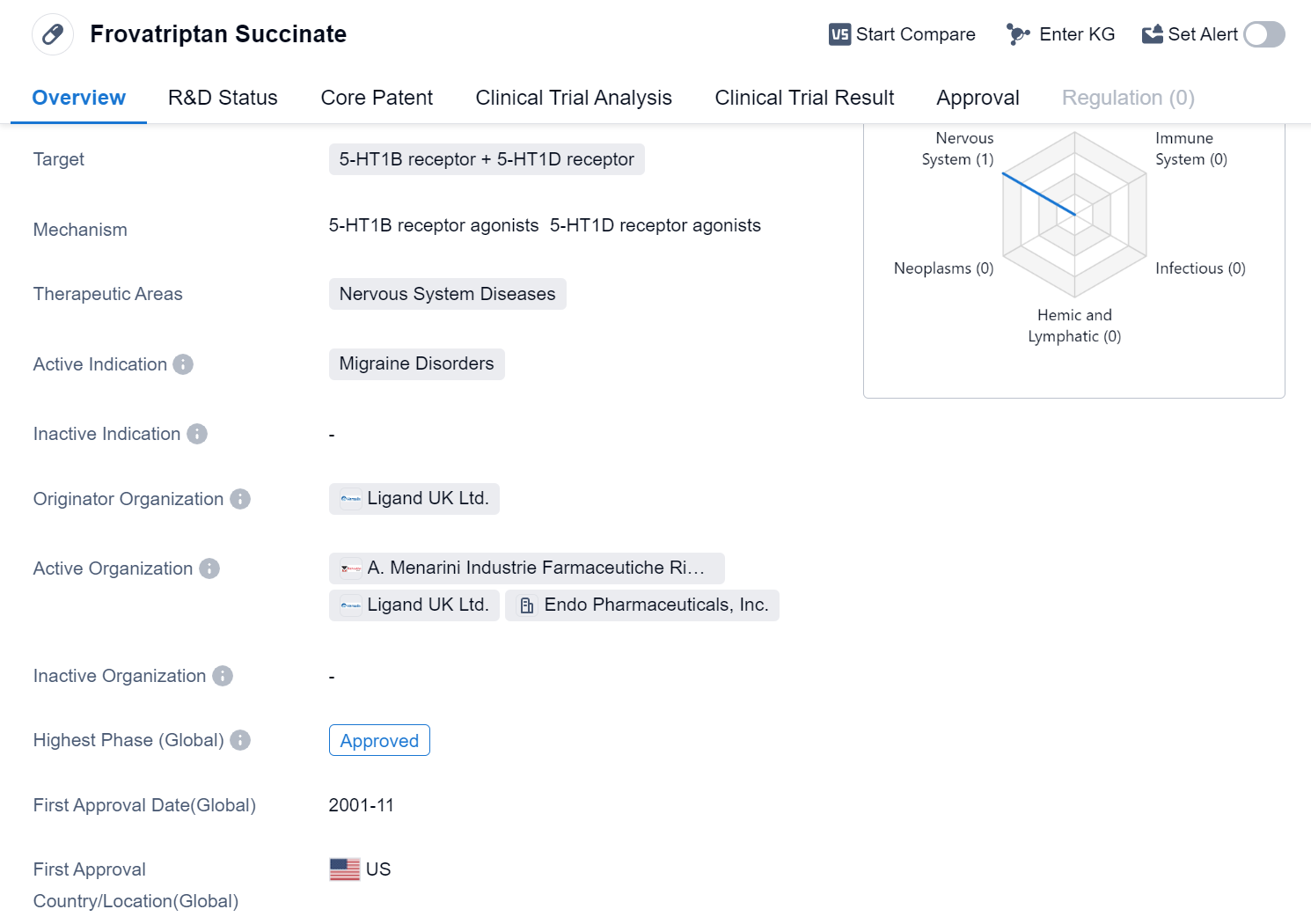Click the A. Menarini Industrie Farmaceutiche tag
Viewport: 1311px width, 924px height.
(x=526, y=568)
